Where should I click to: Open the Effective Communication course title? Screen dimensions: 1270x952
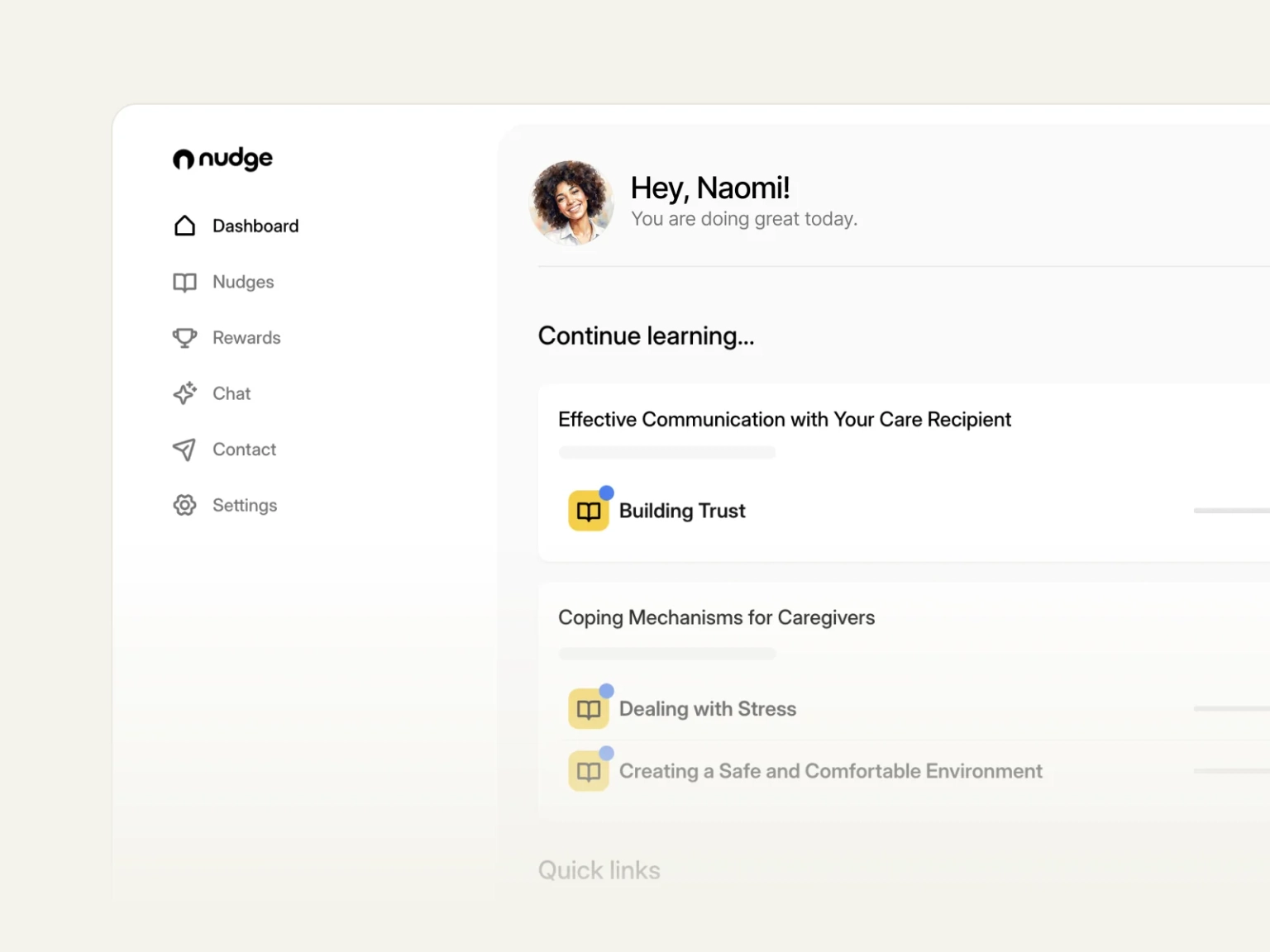pos(784,420)
